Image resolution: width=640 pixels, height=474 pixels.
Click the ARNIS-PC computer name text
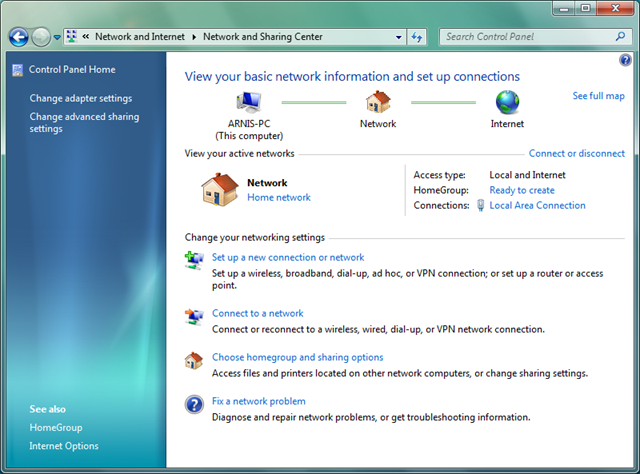(249, 124)
